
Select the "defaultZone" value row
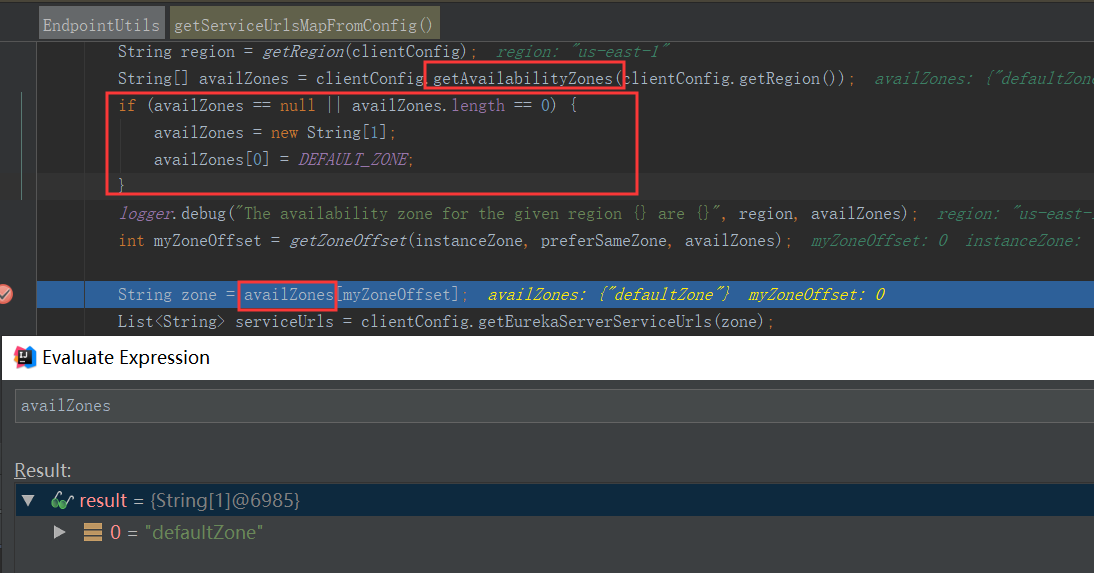click(x=555, y=533)
